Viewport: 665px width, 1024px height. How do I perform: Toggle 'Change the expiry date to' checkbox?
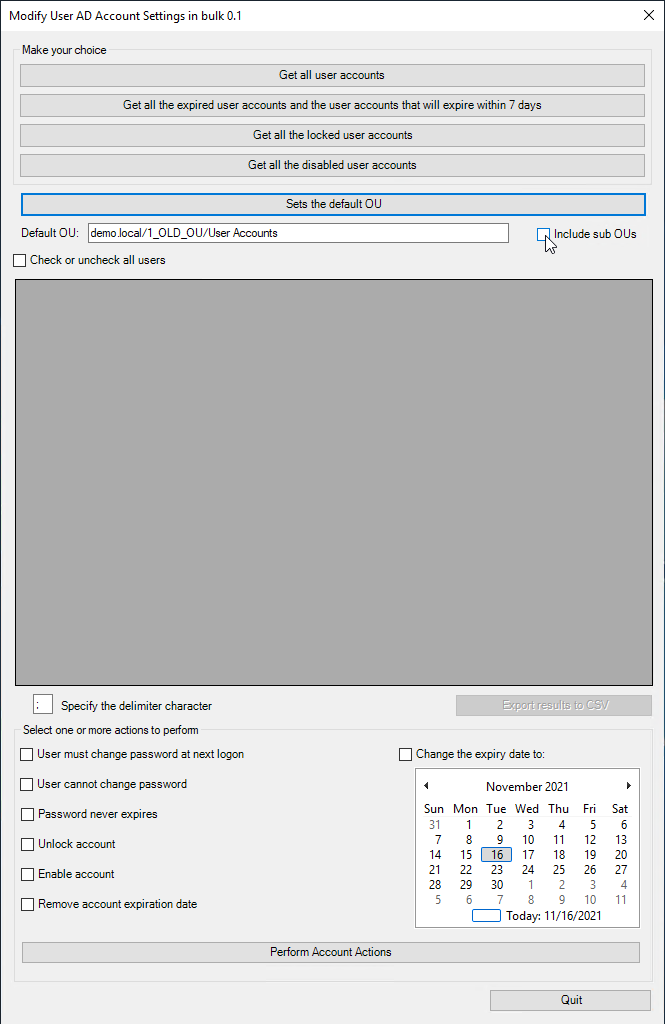coord(405,754)
